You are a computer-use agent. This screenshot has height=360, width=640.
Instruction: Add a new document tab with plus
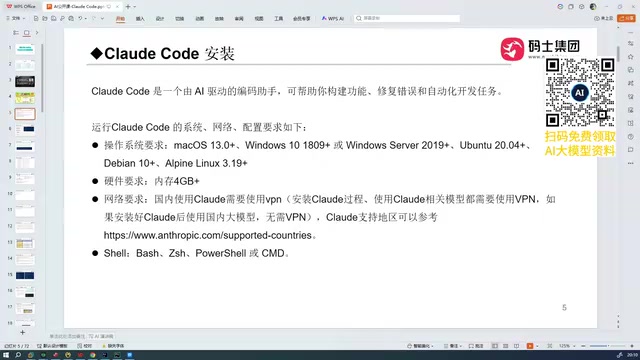[x=128, y=7]
